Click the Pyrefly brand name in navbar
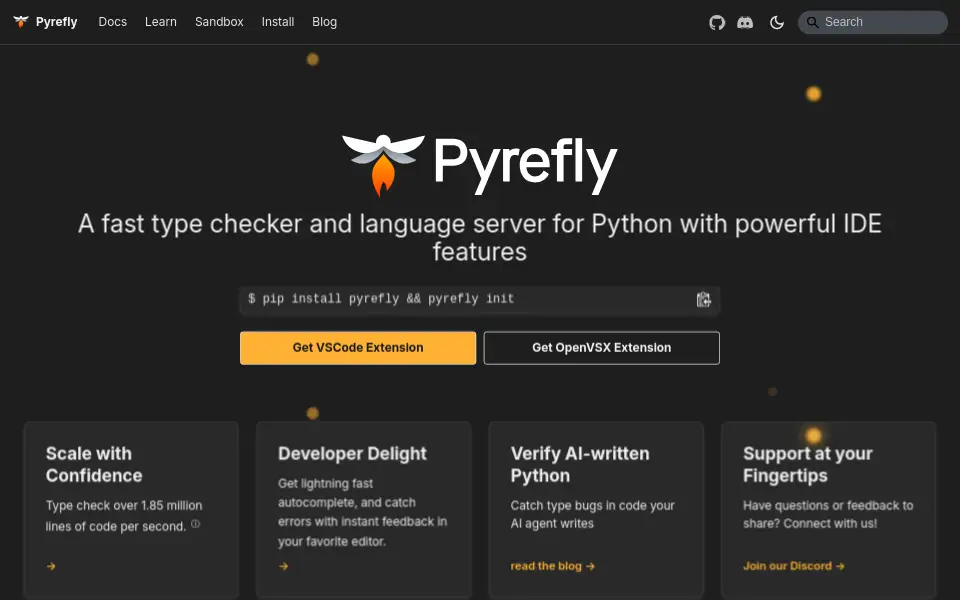960x600 pixels. point(56,22)
